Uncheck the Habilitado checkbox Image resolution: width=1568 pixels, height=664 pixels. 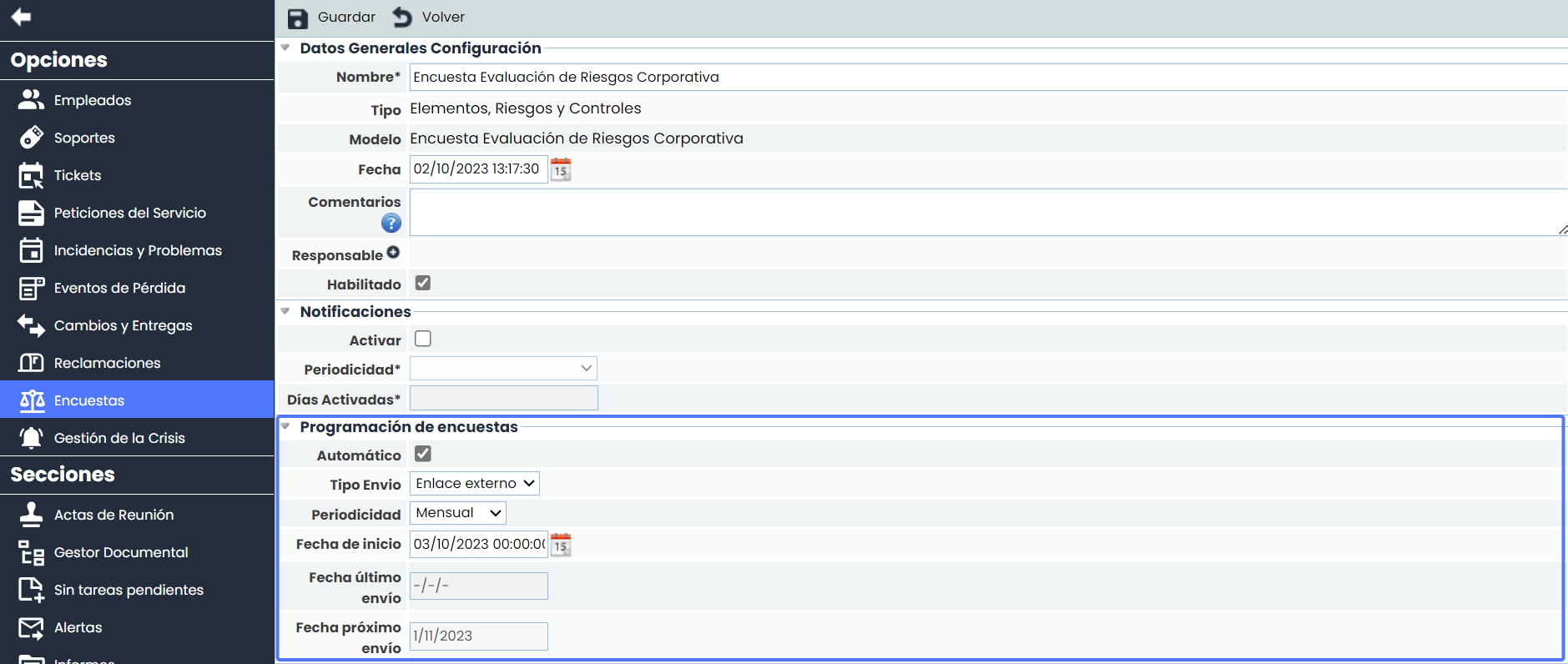pyautogui.click(x=423, y=283)
